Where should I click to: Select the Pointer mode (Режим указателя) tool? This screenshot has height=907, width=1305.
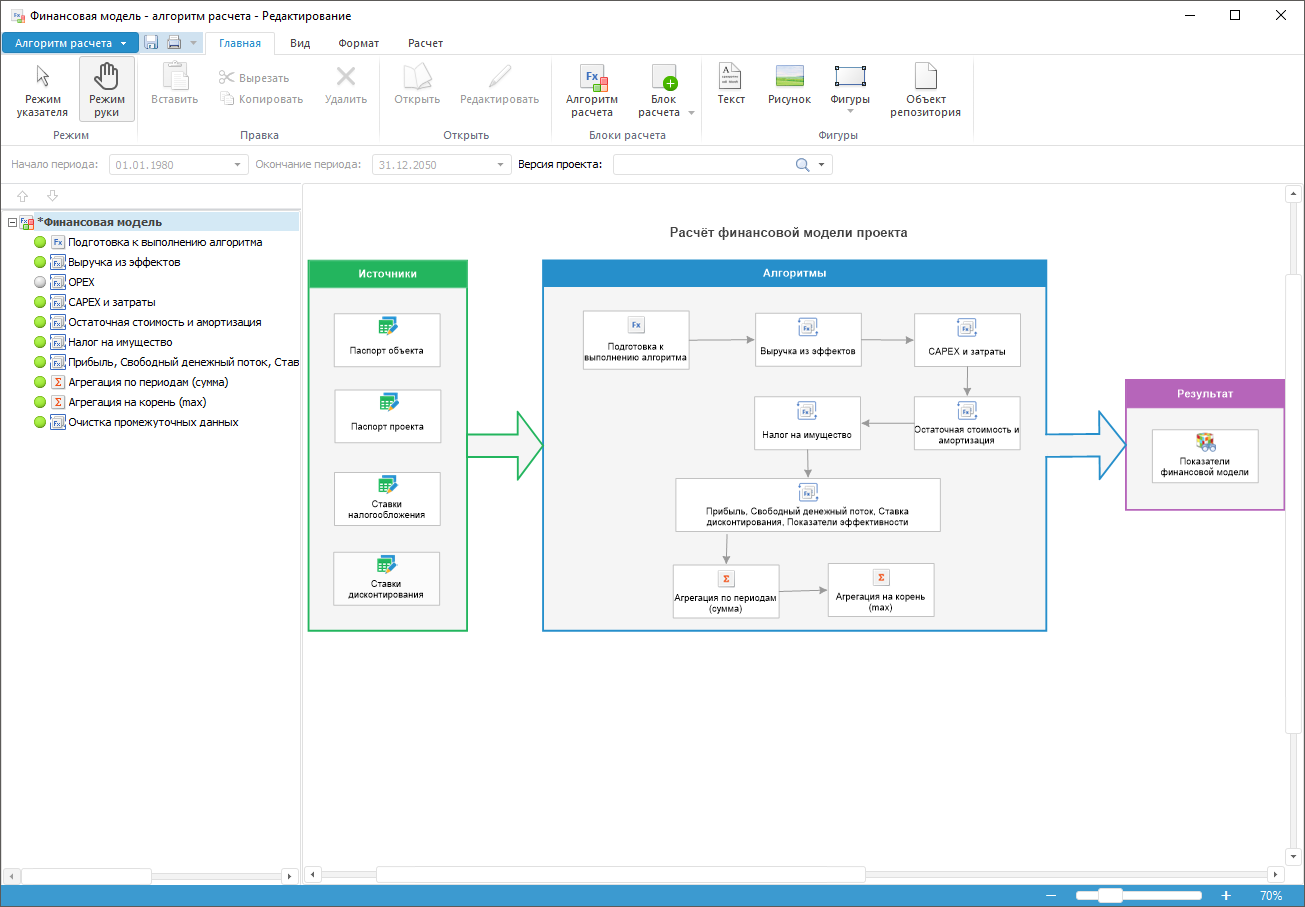point(42,90)
